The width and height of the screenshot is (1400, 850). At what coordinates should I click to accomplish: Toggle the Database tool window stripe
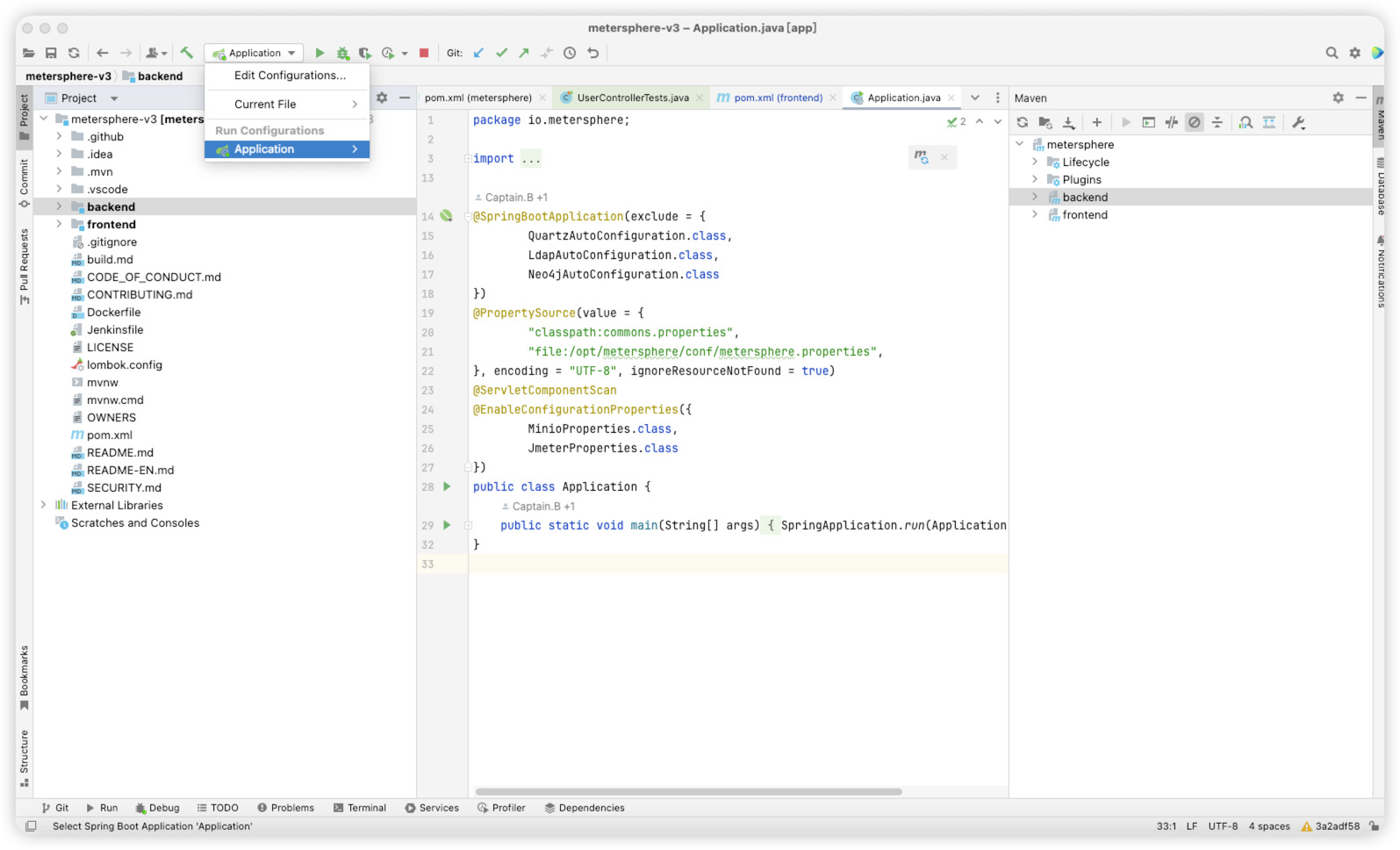(1381, 187)
